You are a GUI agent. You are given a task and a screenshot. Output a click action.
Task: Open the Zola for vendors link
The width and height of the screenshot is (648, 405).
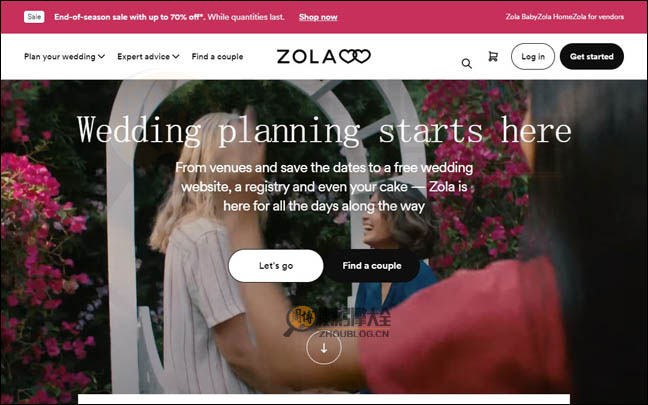tap(598, 17)
